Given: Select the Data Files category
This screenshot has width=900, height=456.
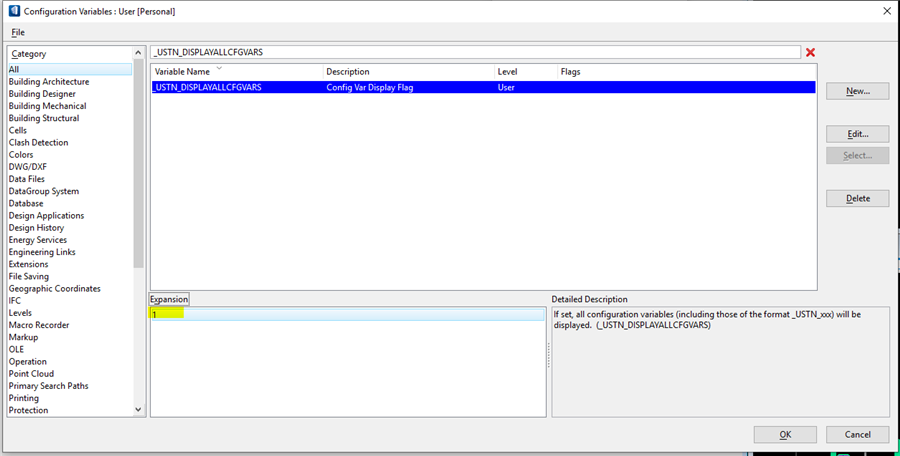Looking at the screenshot, I should (x=26, y=179).
